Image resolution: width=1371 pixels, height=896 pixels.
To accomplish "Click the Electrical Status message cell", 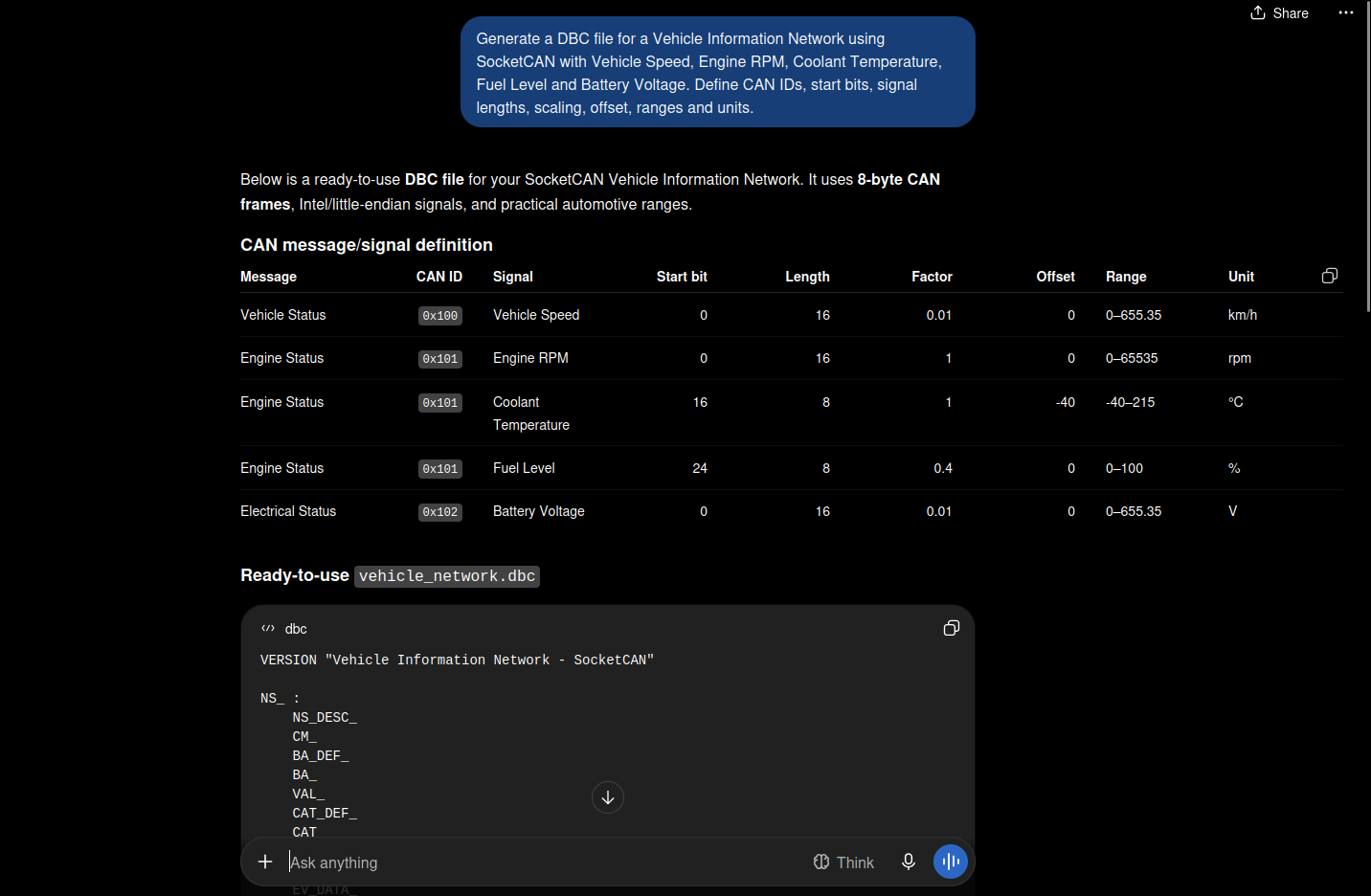I will tap(288, 511).
